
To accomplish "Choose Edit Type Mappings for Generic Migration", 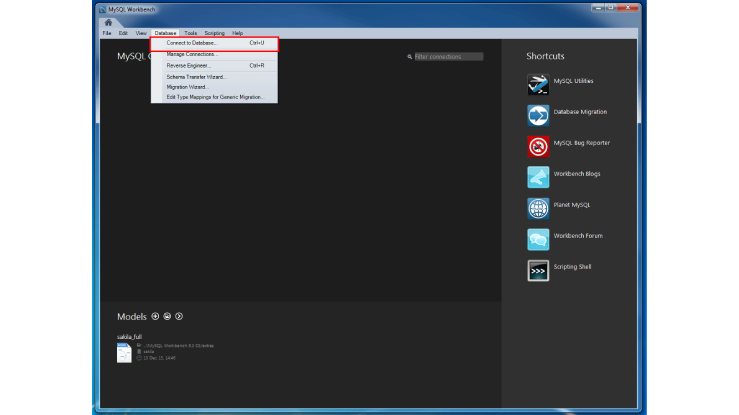I will click(214, 97).
